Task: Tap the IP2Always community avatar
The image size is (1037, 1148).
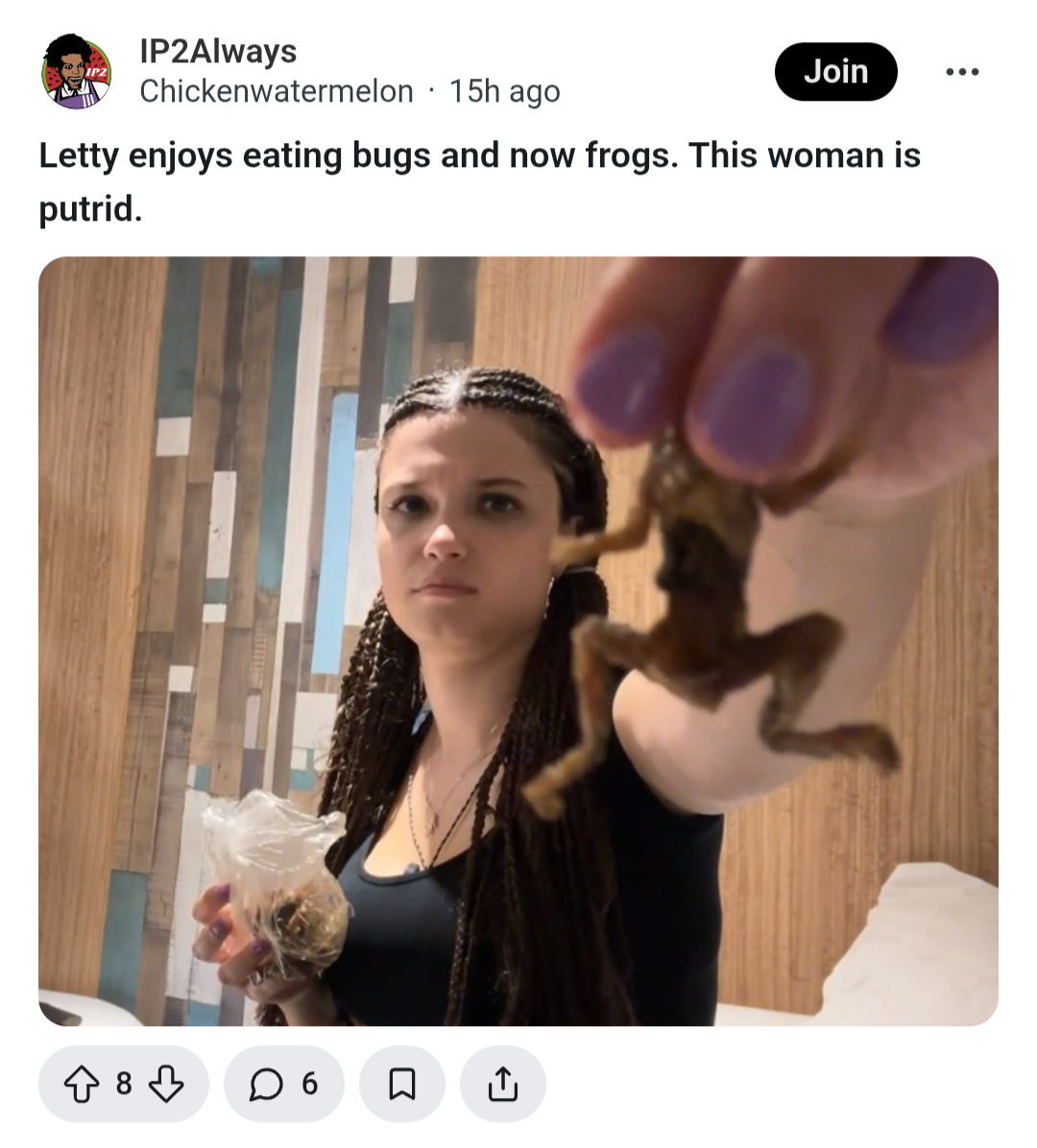Action: (77, 72)
